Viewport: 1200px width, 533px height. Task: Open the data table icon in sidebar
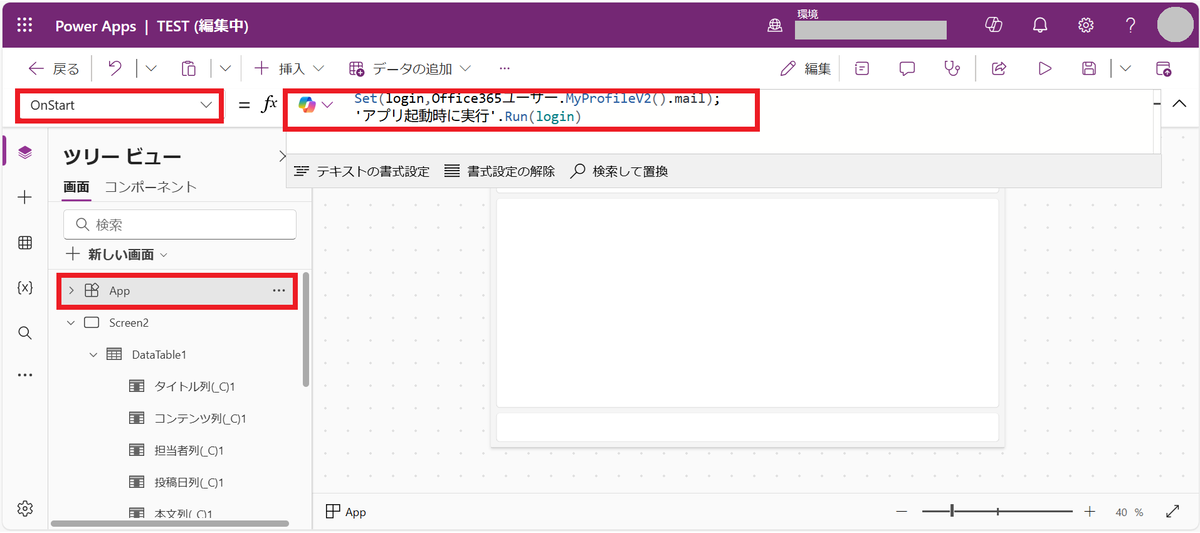point(25,243)
